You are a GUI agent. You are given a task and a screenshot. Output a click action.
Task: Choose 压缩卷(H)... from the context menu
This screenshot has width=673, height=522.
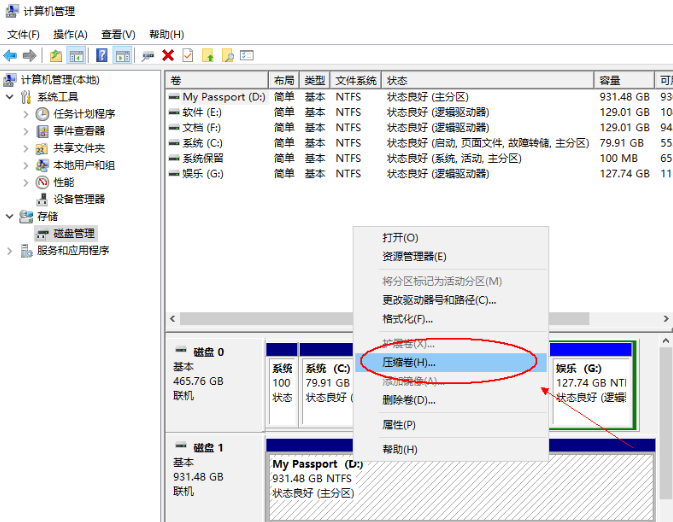click(409, 362)
